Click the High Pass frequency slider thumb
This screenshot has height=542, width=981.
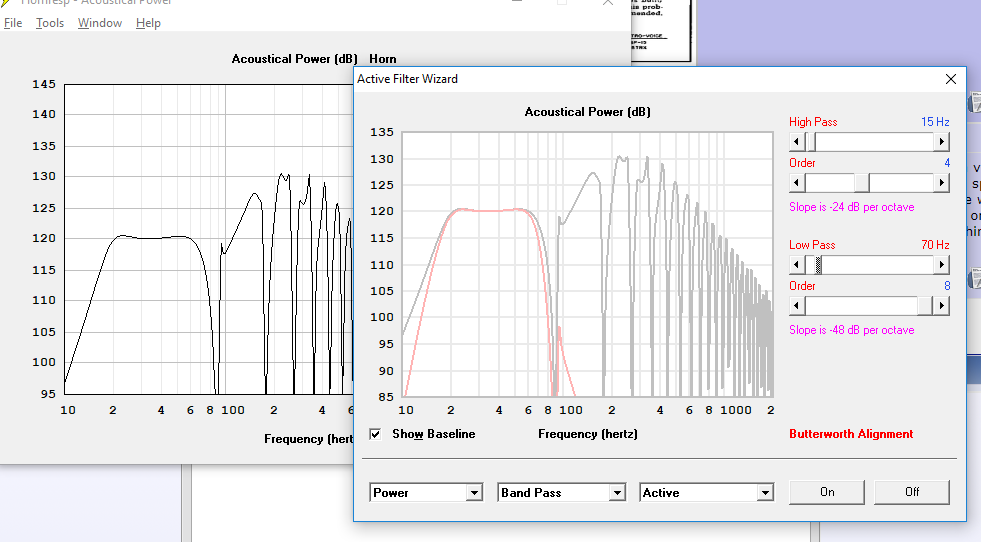[811, 142]
